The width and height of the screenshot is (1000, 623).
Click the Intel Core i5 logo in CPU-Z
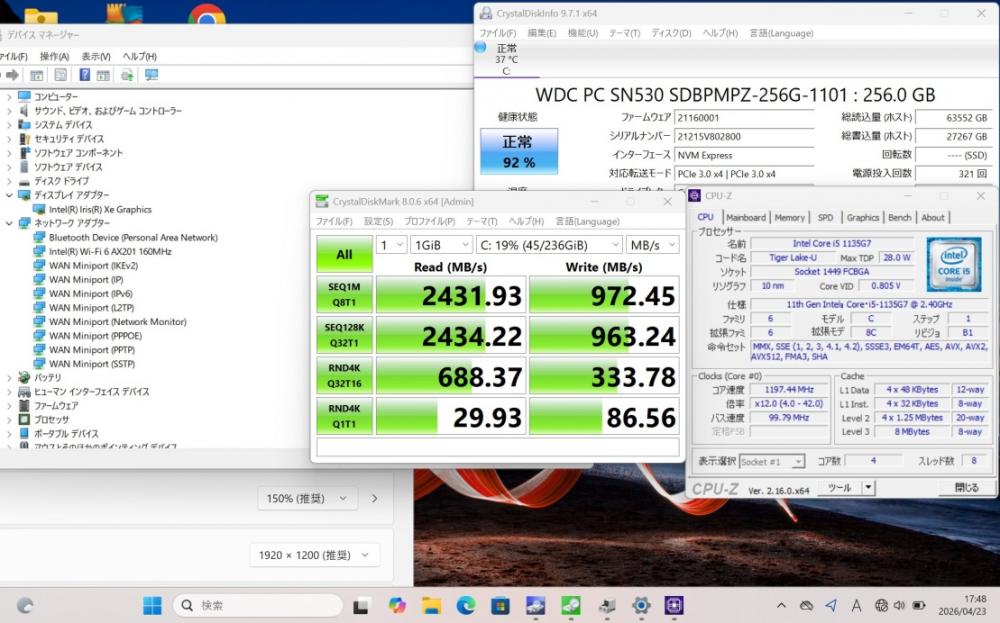(x=953, y=264)
